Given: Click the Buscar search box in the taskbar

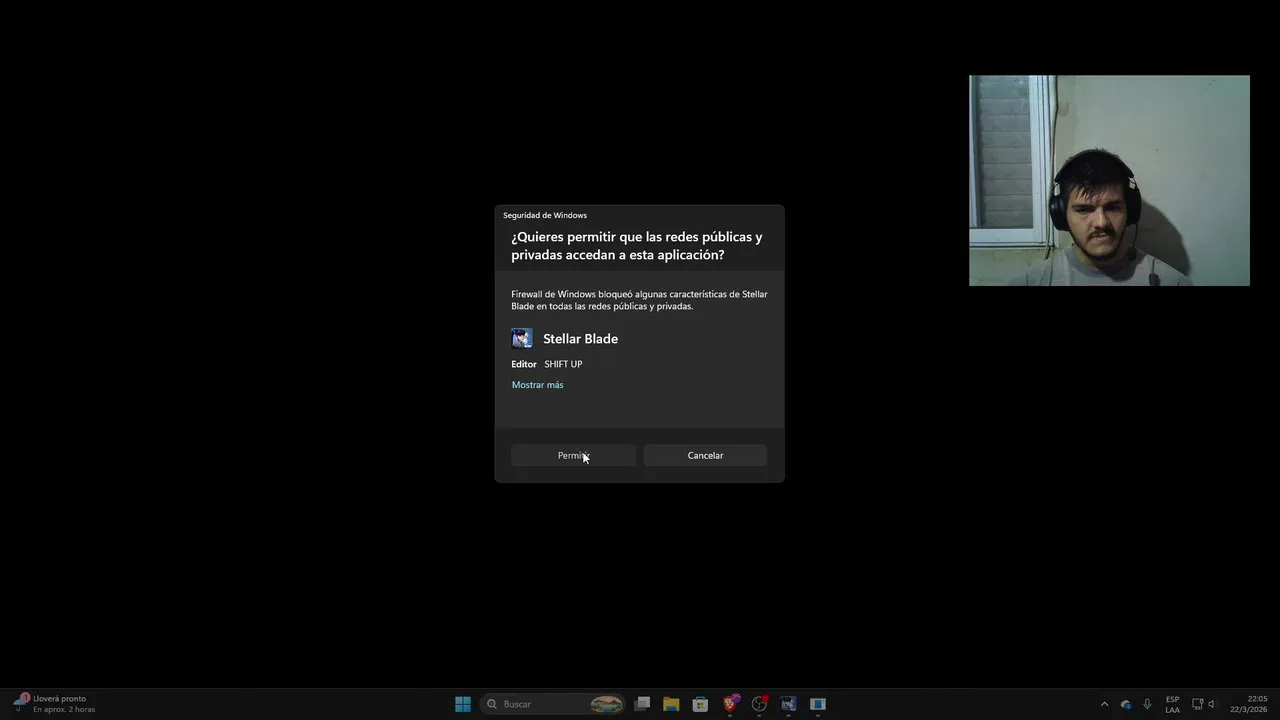Looking at the screenshot, I should (553, 704).
